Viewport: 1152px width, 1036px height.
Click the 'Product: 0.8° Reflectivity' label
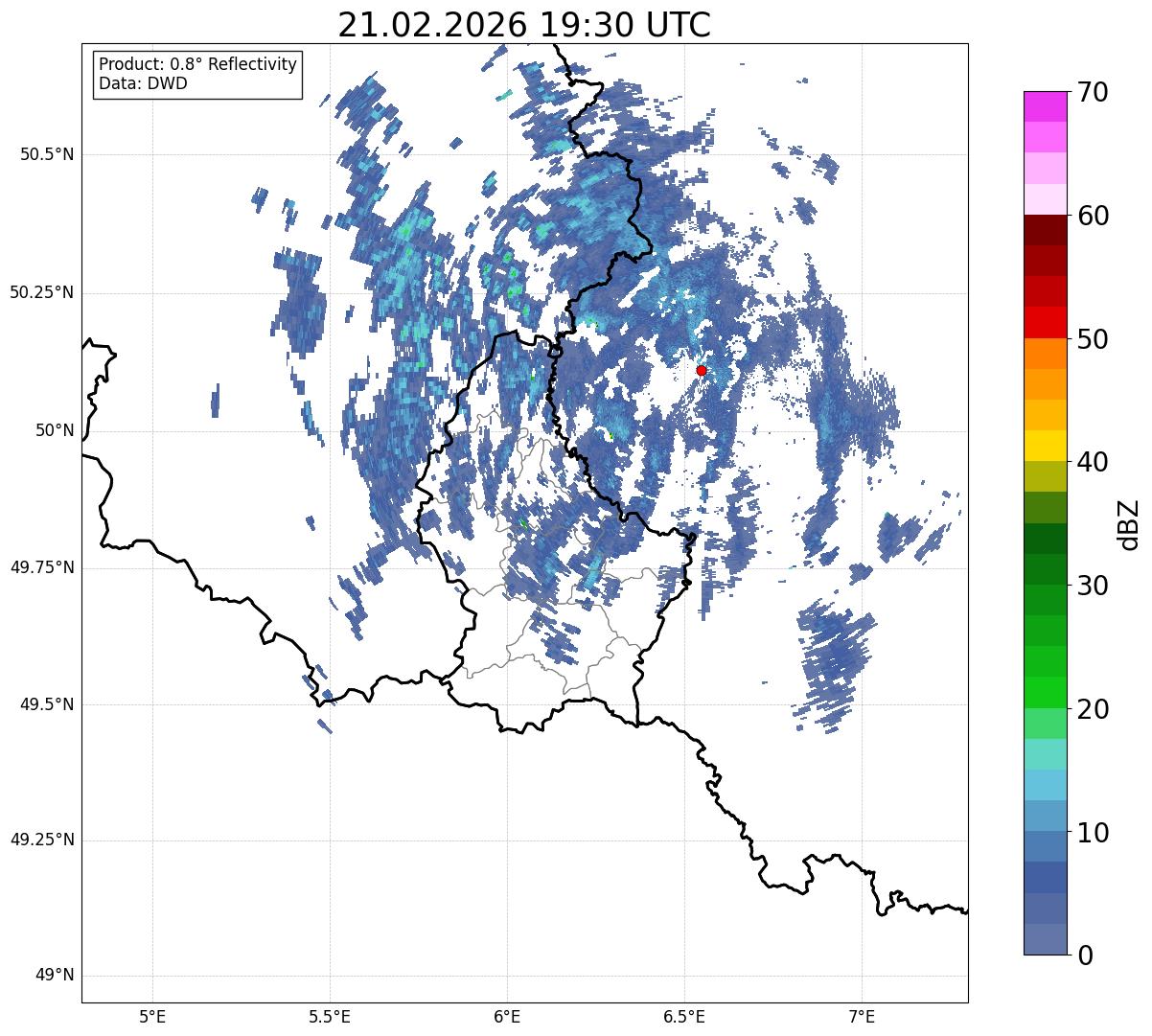(198, 64)
